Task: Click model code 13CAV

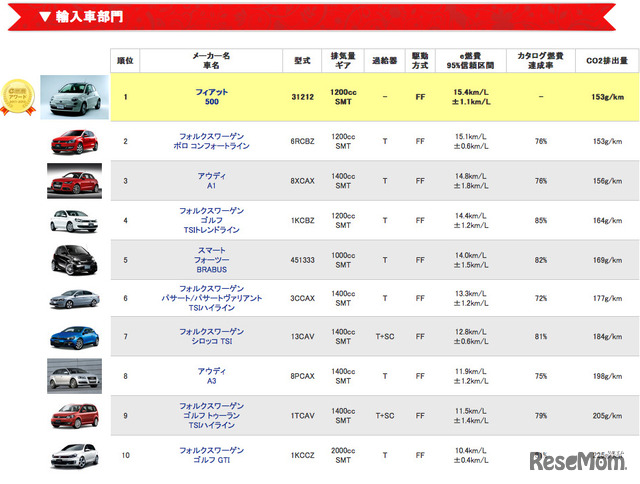Action: (x=302, y=337)
